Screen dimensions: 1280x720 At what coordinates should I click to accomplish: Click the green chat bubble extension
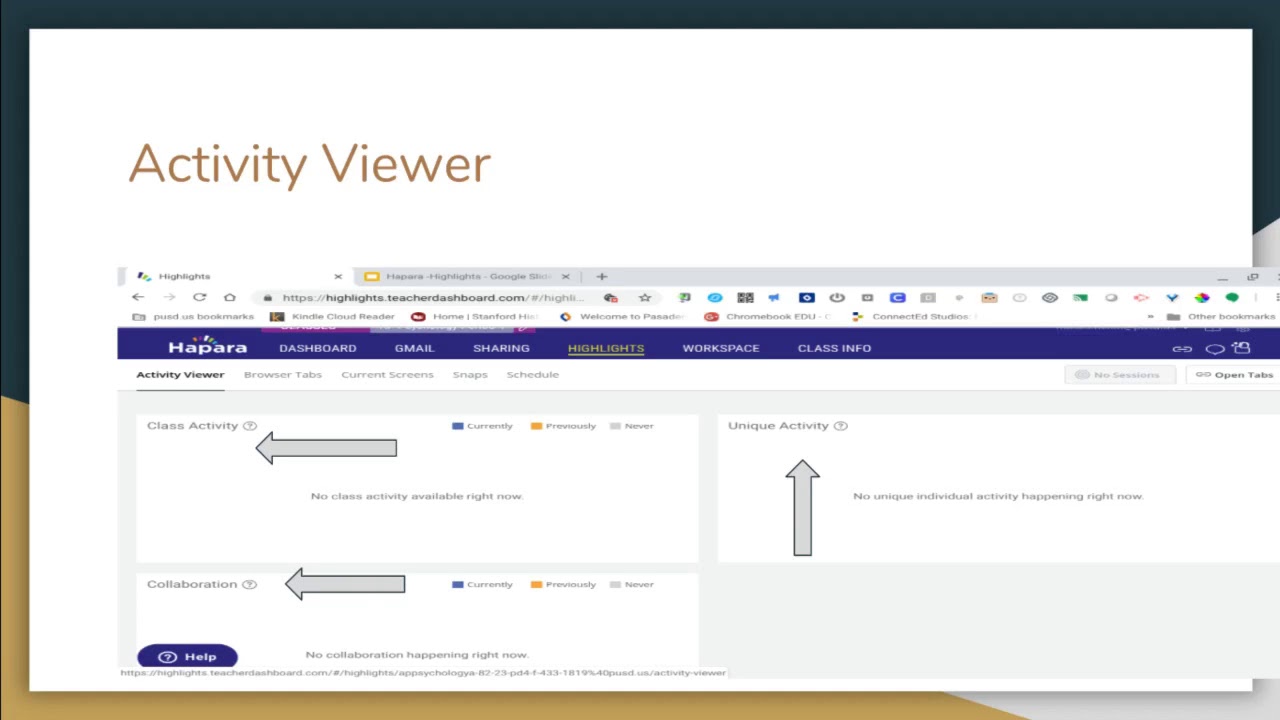1232,297
